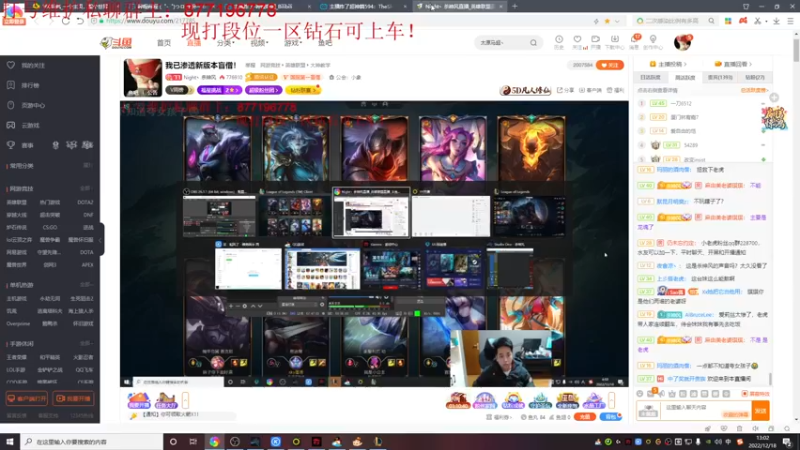Open the 消息 notification bell icon
800x450 pixels.
[x=635, y=42]
